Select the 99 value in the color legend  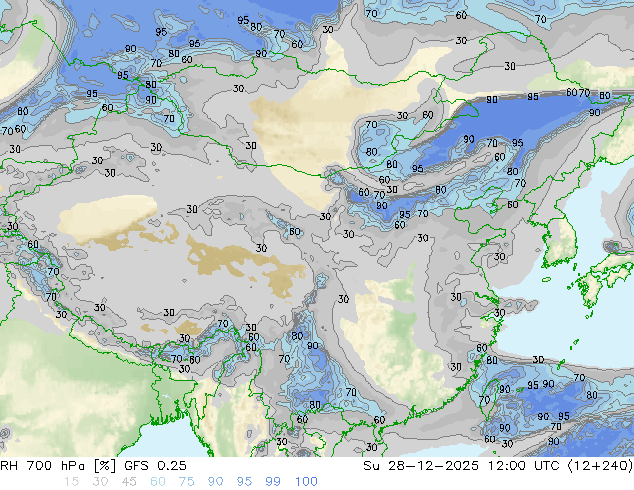click(273, 482)
